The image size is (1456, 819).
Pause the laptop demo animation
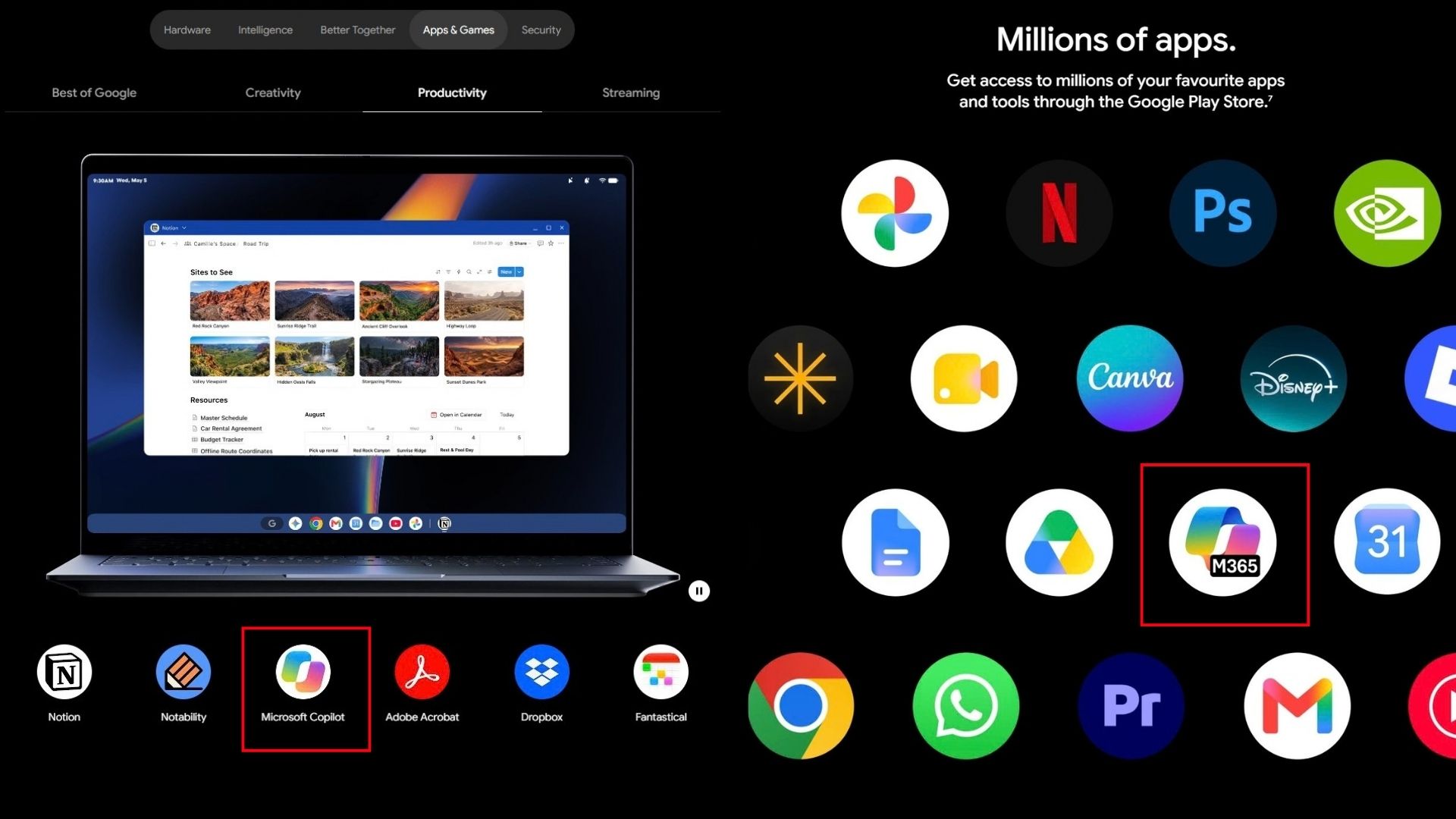[699, 591]
